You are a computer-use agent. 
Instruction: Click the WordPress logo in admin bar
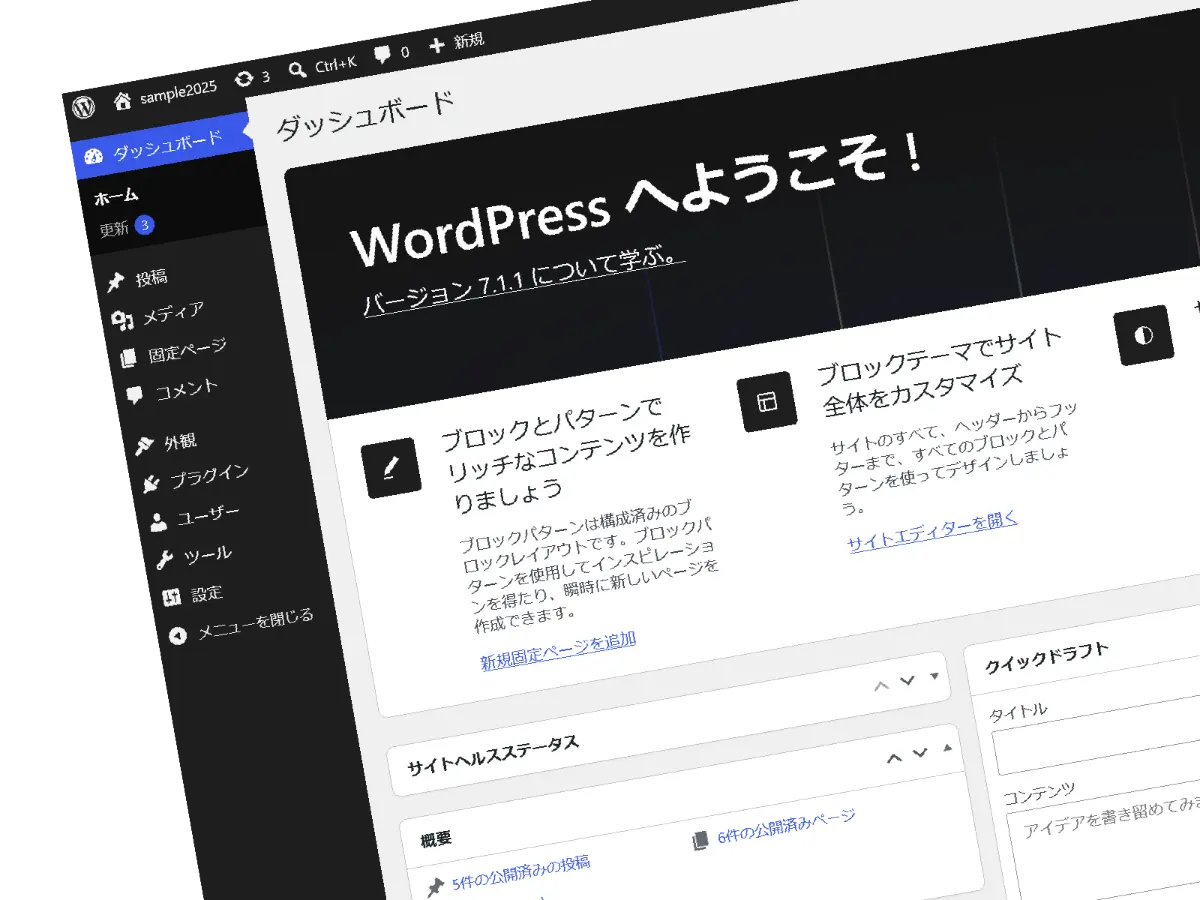(84, 106)
